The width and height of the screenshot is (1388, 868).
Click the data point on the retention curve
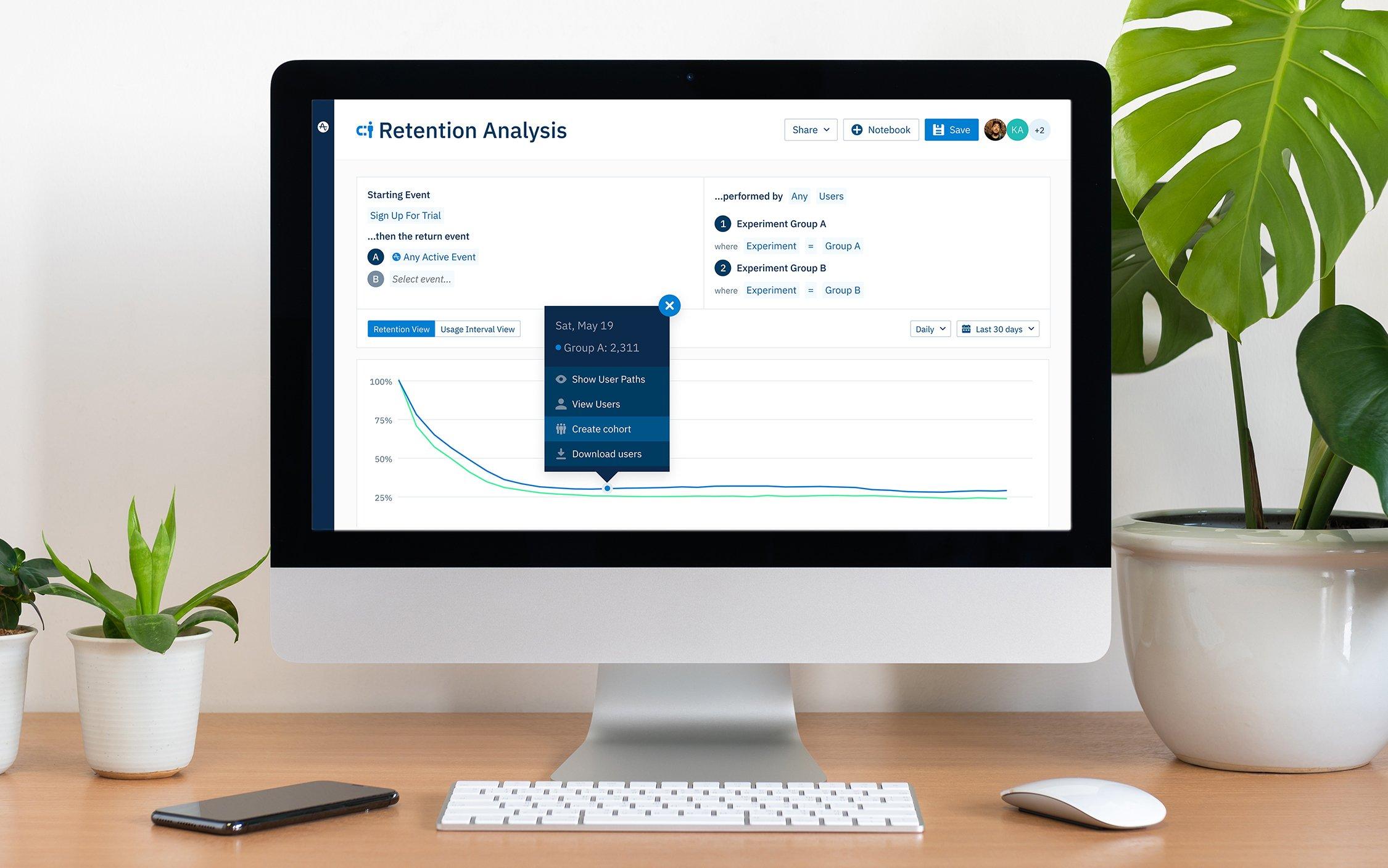(607, 487)
